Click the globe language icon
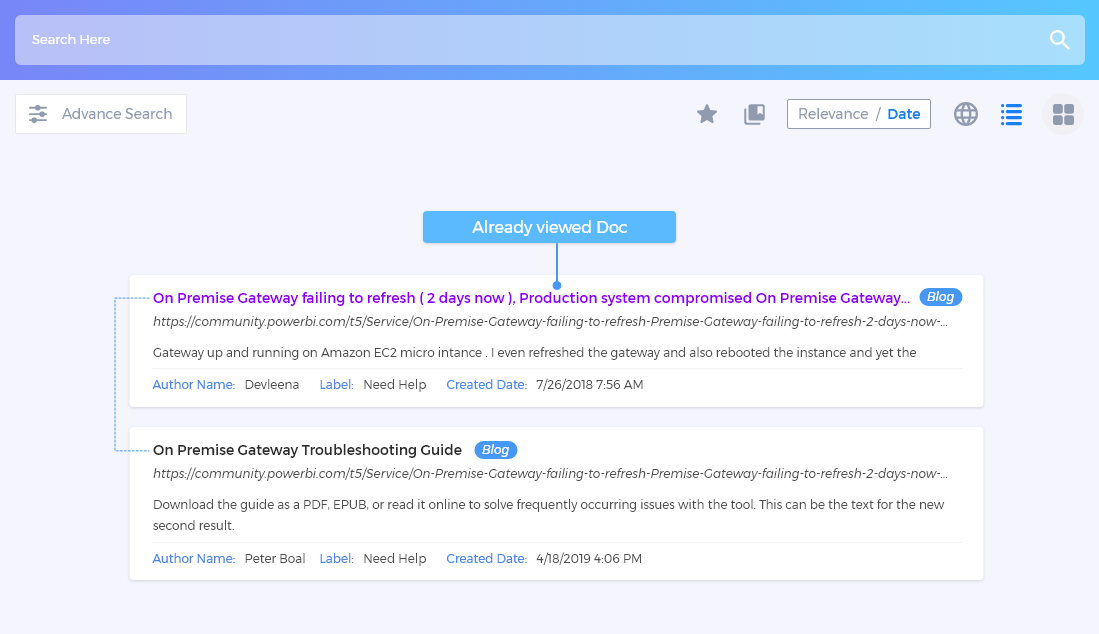The height and width of the screenshot is (634, 1099). [965, 114]
